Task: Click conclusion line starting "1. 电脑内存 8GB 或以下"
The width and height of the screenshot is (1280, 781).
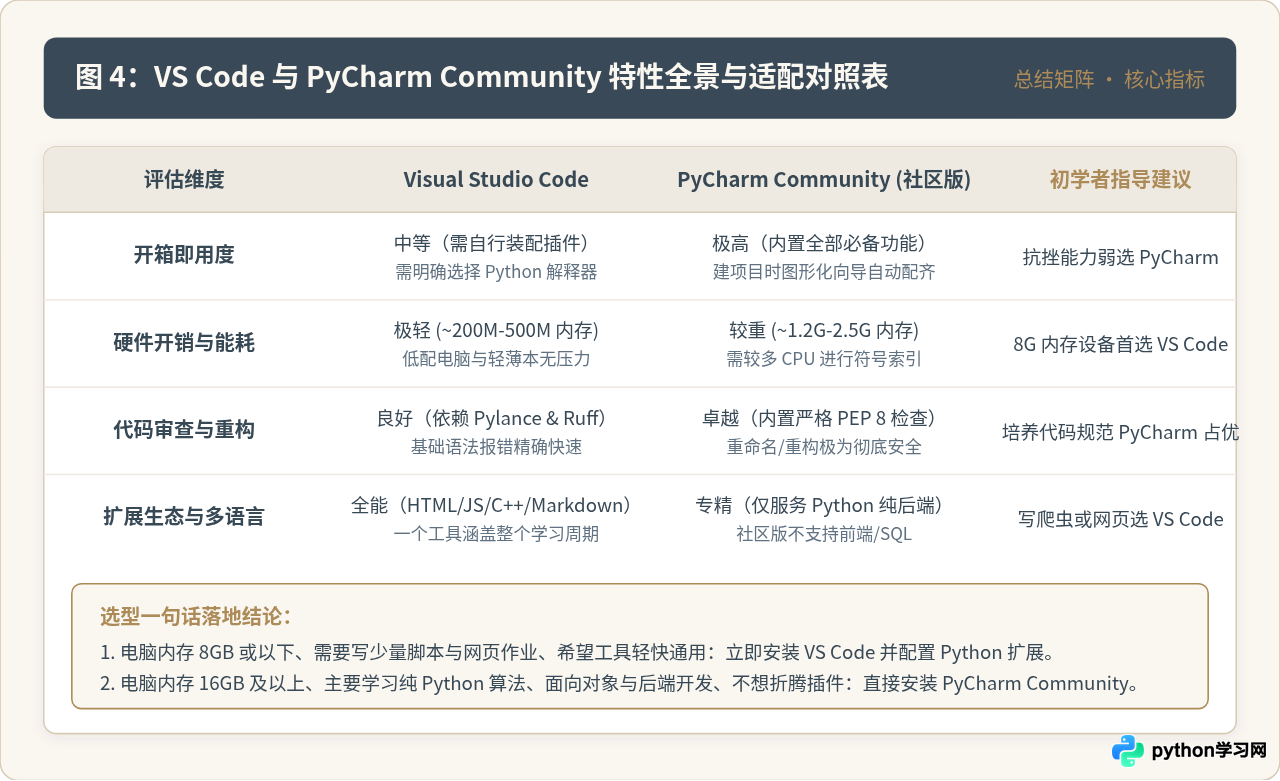Action: coord(577,653)
